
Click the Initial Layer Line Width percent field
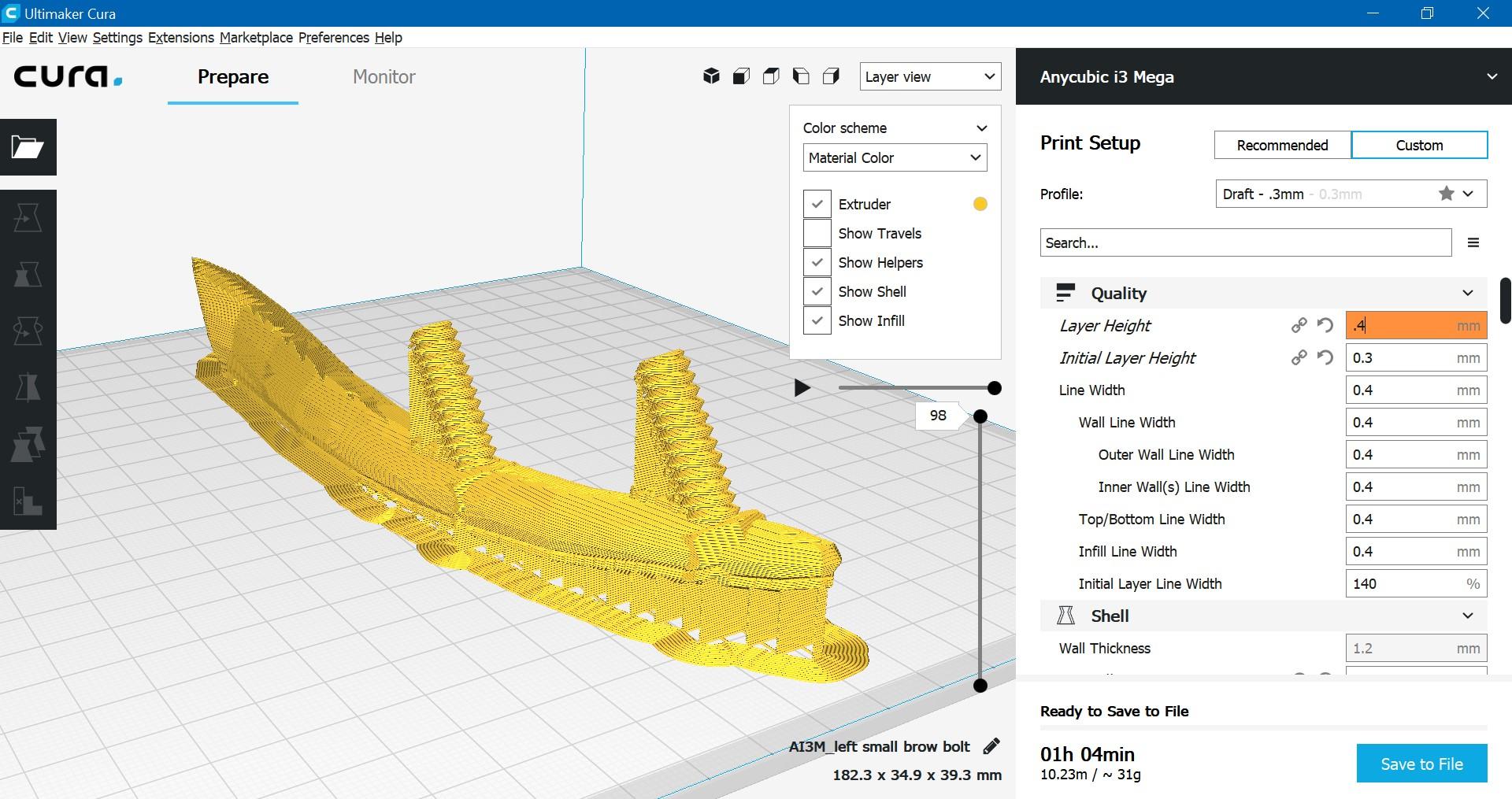click(x=1416, y=583)
